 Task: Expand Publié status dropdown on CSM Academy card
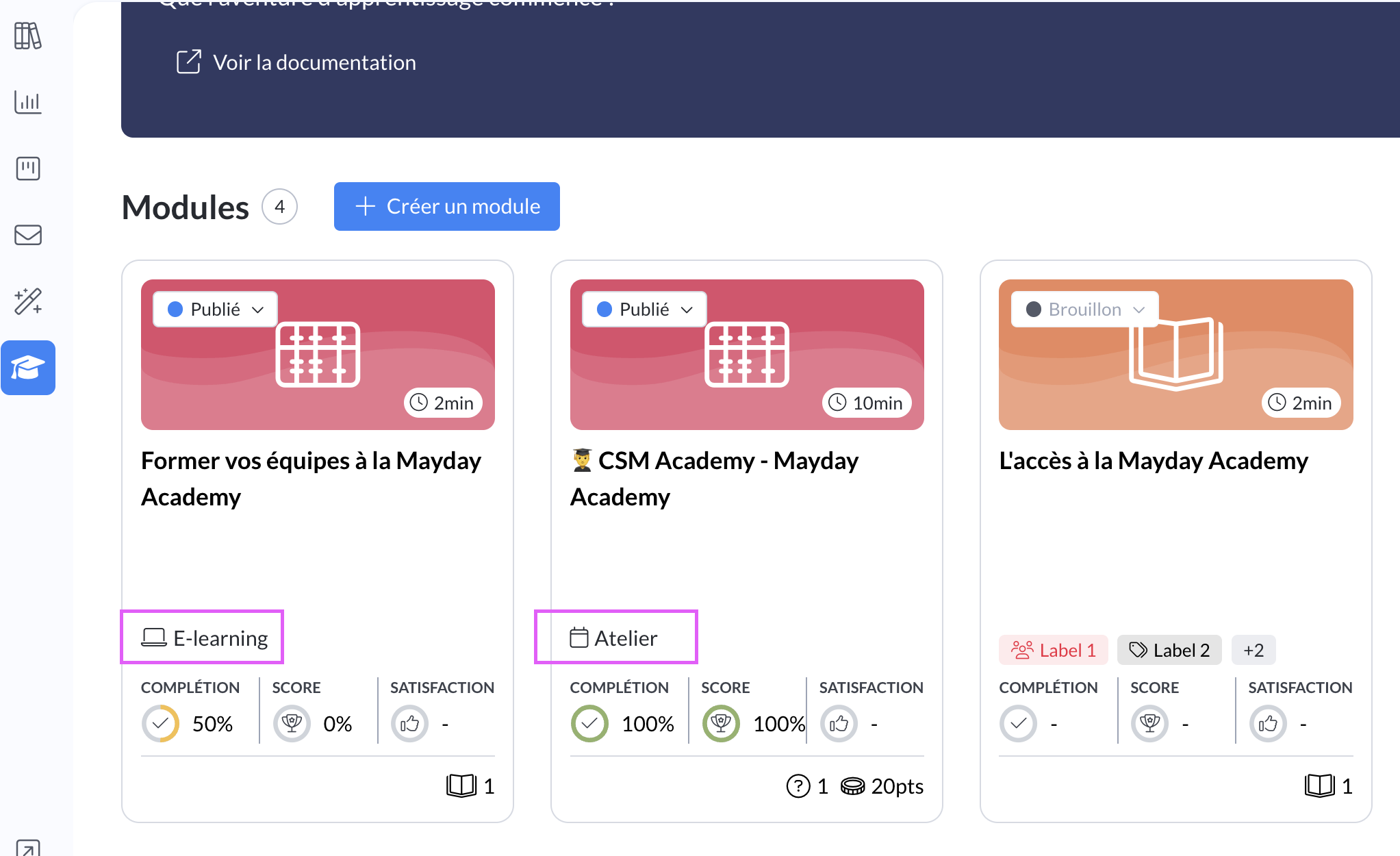(x=644, y=310)
